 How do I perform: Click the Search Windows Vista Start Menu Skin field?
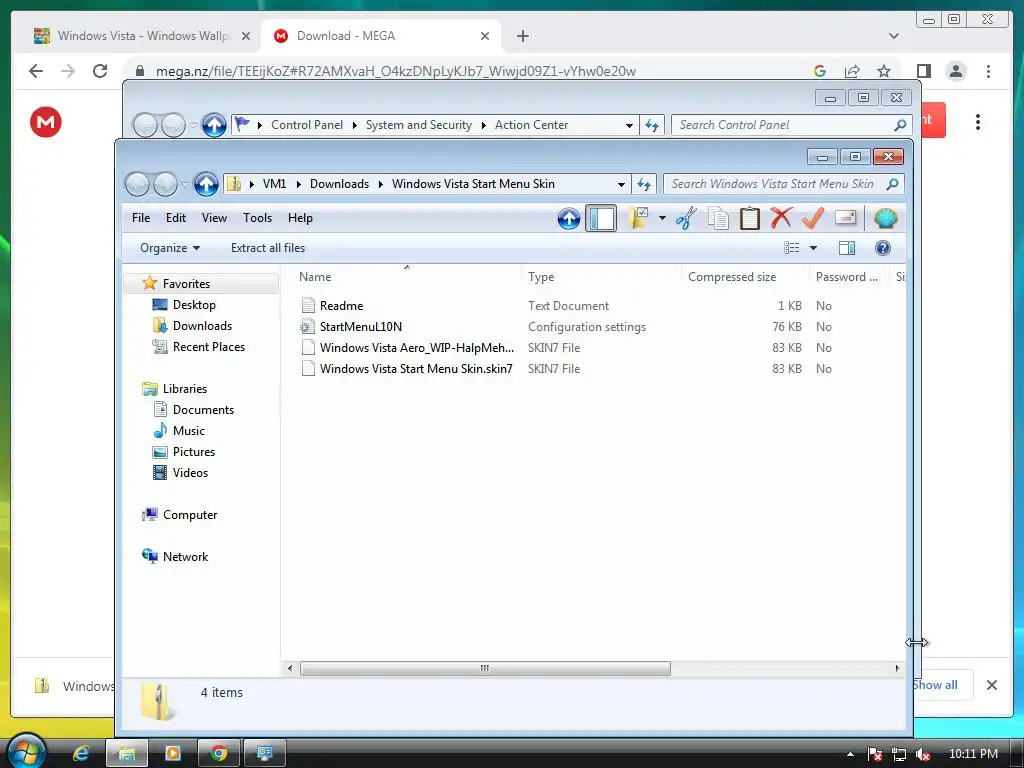click(784, 184)
